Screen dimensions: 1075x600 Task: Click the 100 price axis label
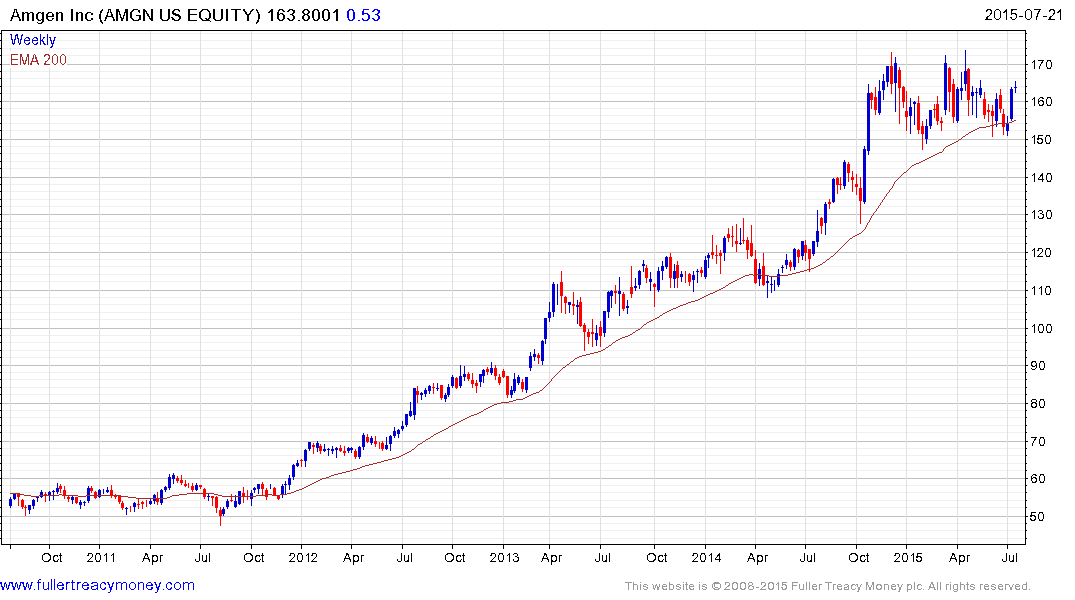click(1041, 328)
